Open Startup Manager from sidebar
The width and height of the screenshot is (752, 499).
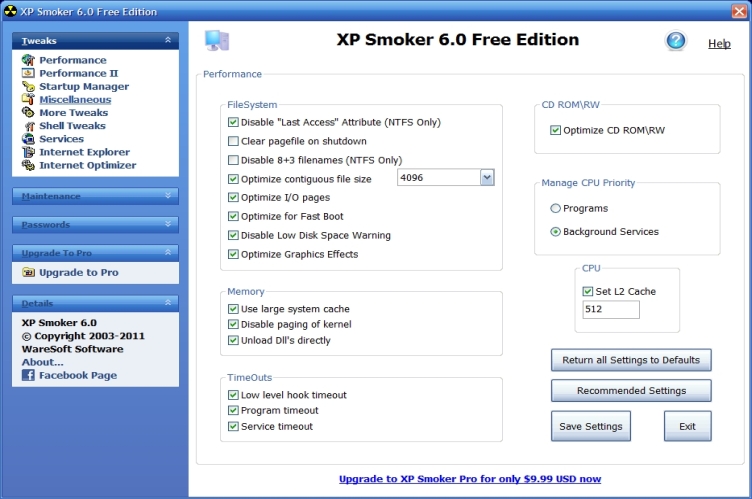(84, 86)
